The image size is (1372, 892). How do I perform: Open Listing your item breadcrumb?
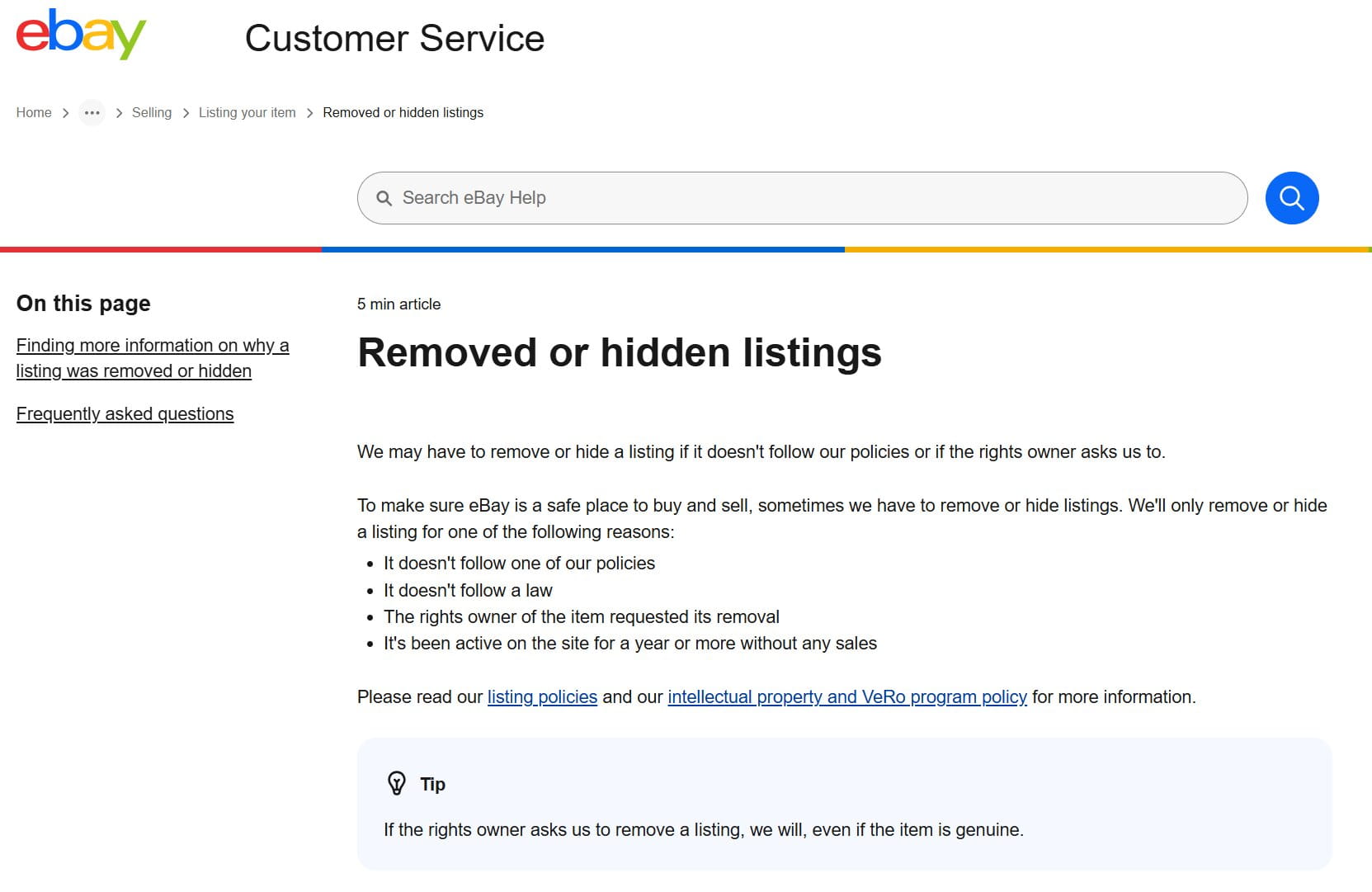coord(247,113)
